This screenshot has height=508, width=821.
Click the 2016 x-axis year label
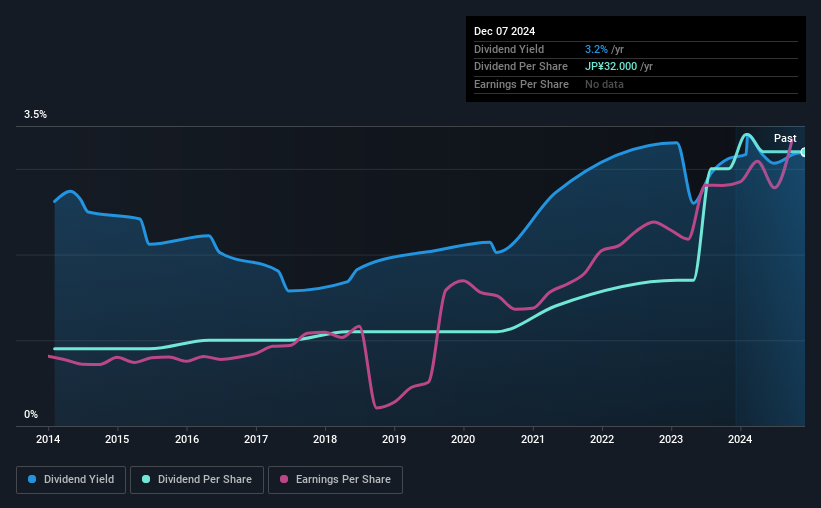[x=187, y=439]
